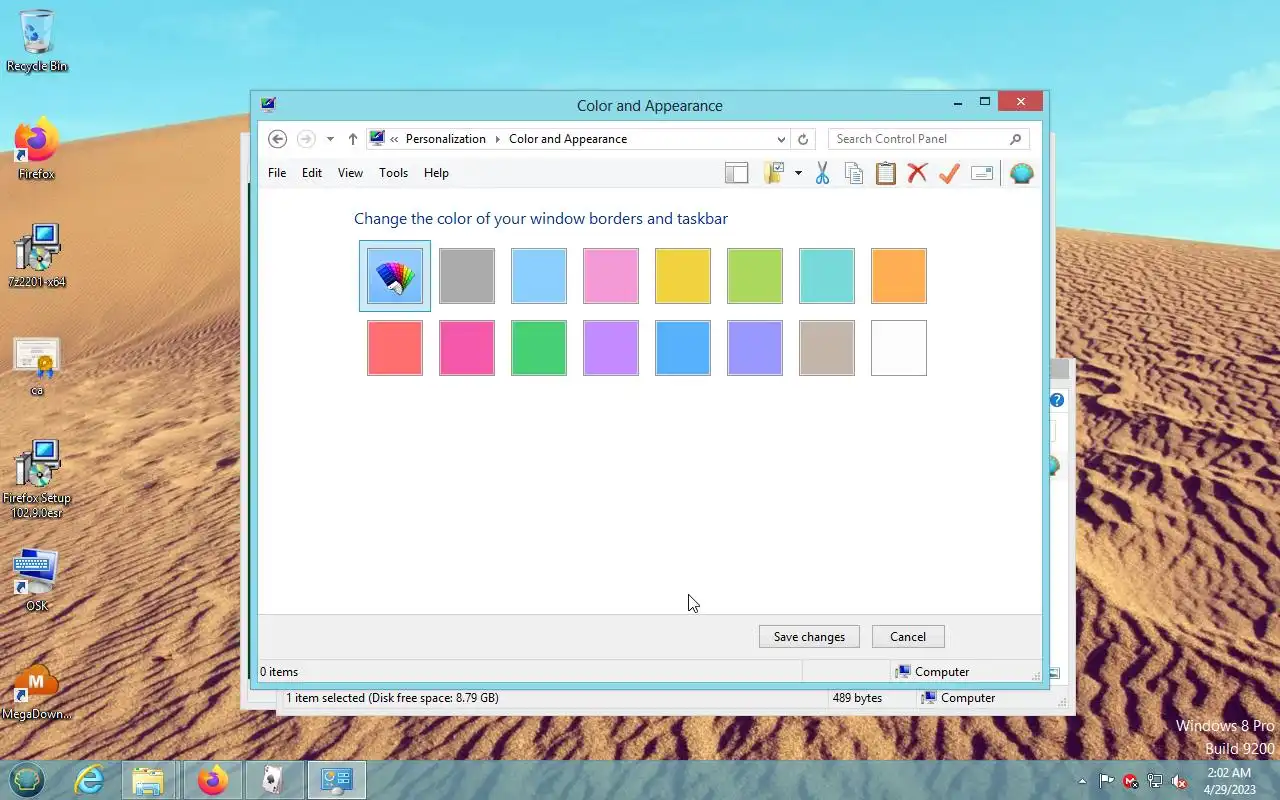Open the recent locations dropdown

pos(330,139)
